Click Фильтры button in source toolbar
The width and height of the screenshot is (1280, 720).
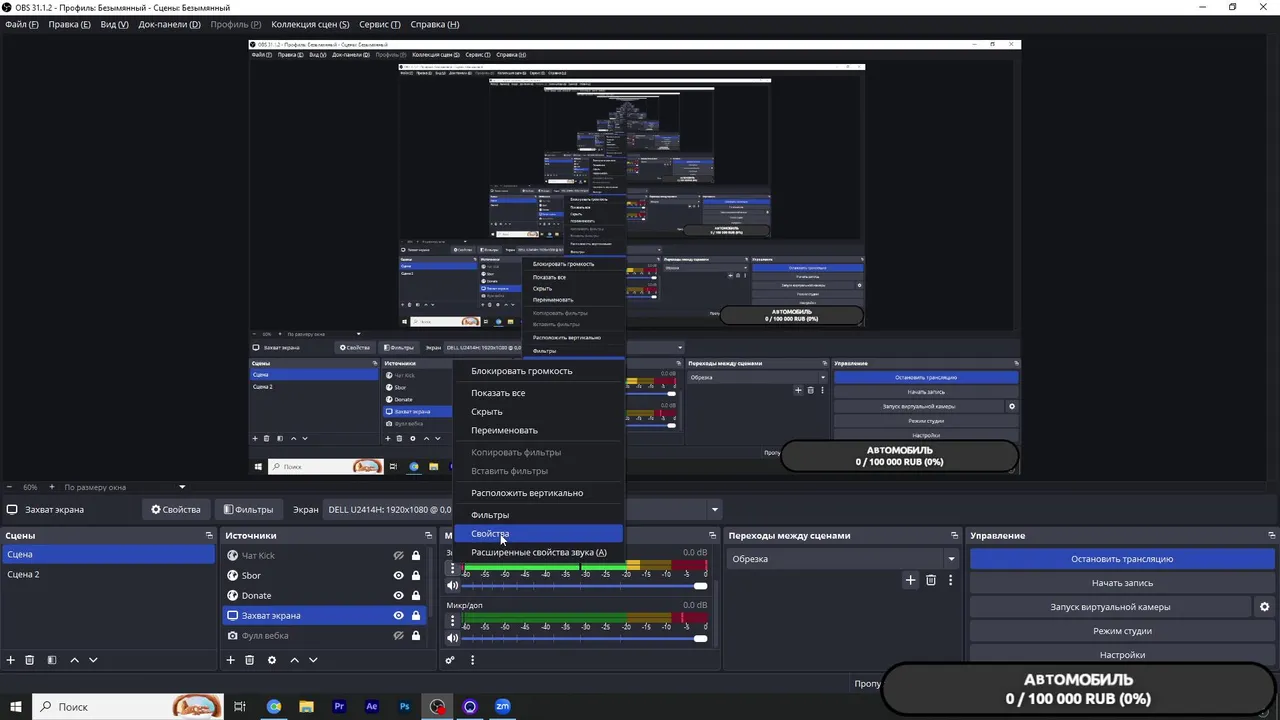(x=248, y=509)
